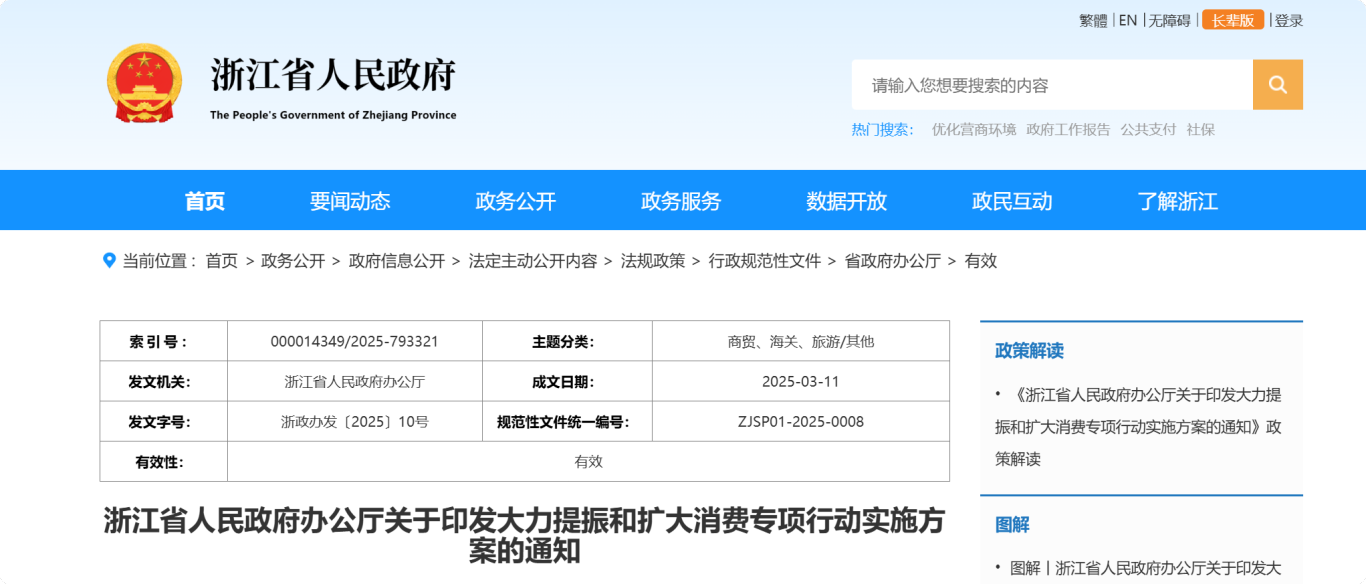Go to 省政府办公厅 breadcrumb
This screenshot has width=1366, height=584.
[893, 261]
